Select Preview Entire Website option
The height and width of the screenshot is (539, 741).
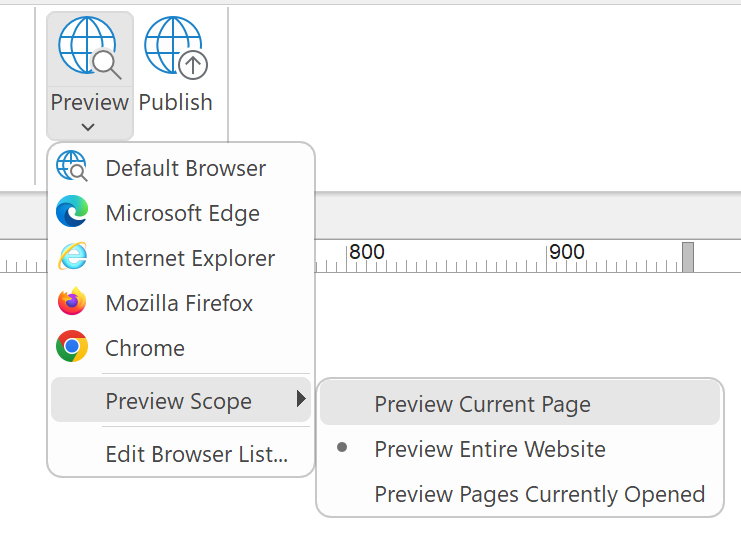(x=520, y=449)
